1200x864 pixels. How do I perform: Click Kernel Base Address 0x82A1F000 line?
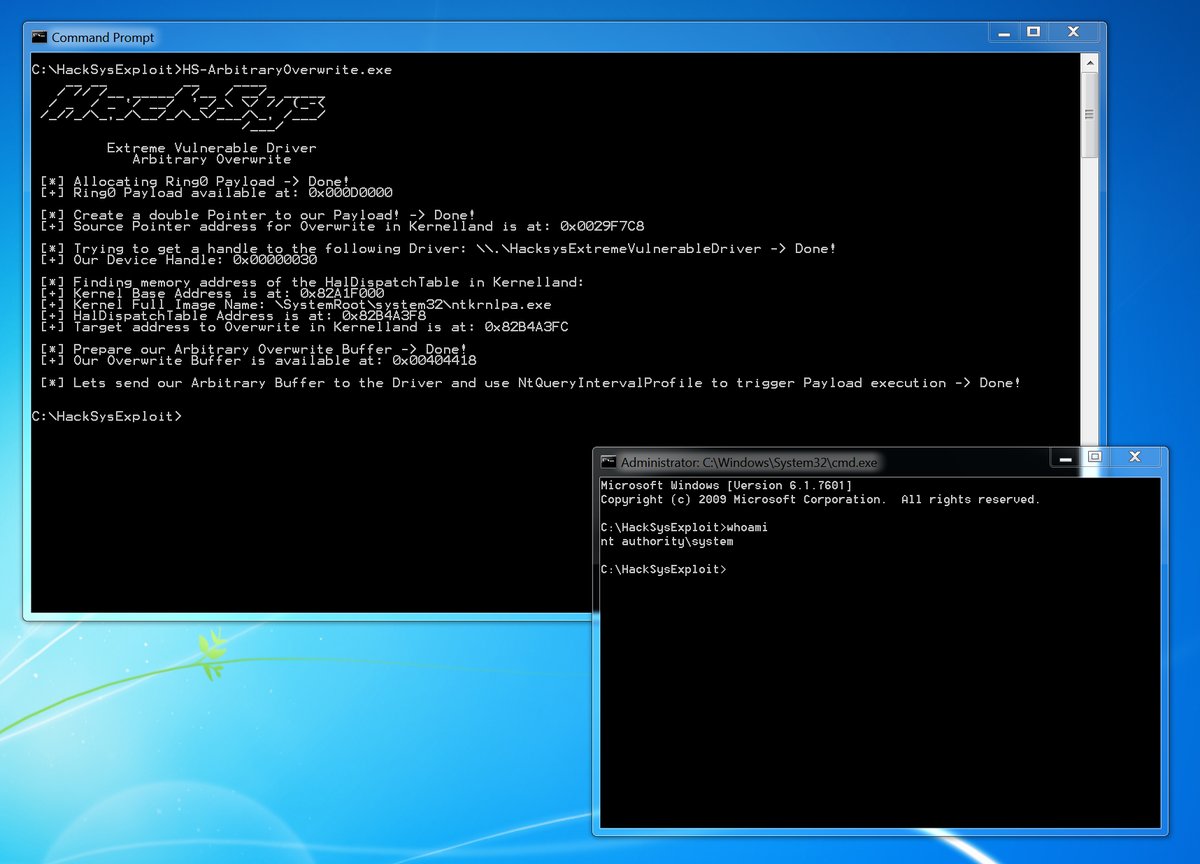(212, 293)
